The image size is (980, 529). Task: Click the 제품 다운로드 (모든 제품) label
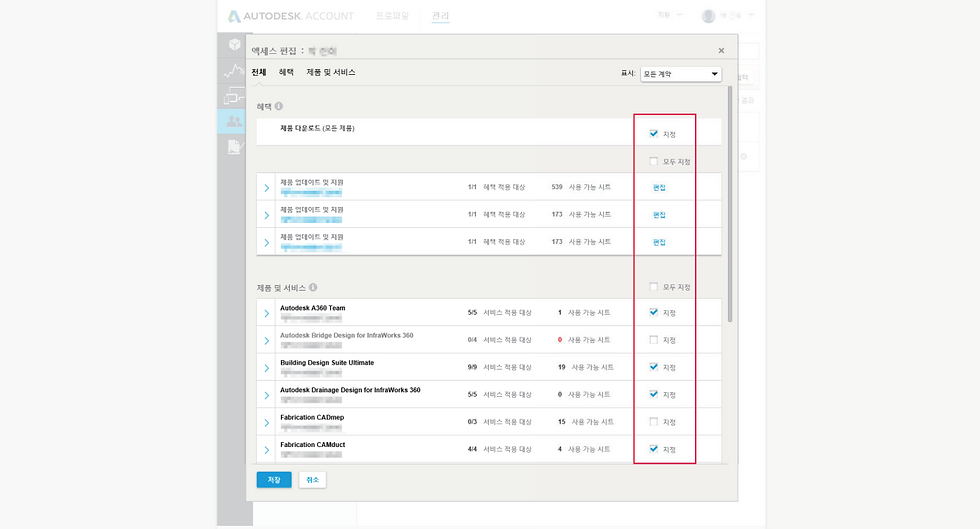(317, 128)
